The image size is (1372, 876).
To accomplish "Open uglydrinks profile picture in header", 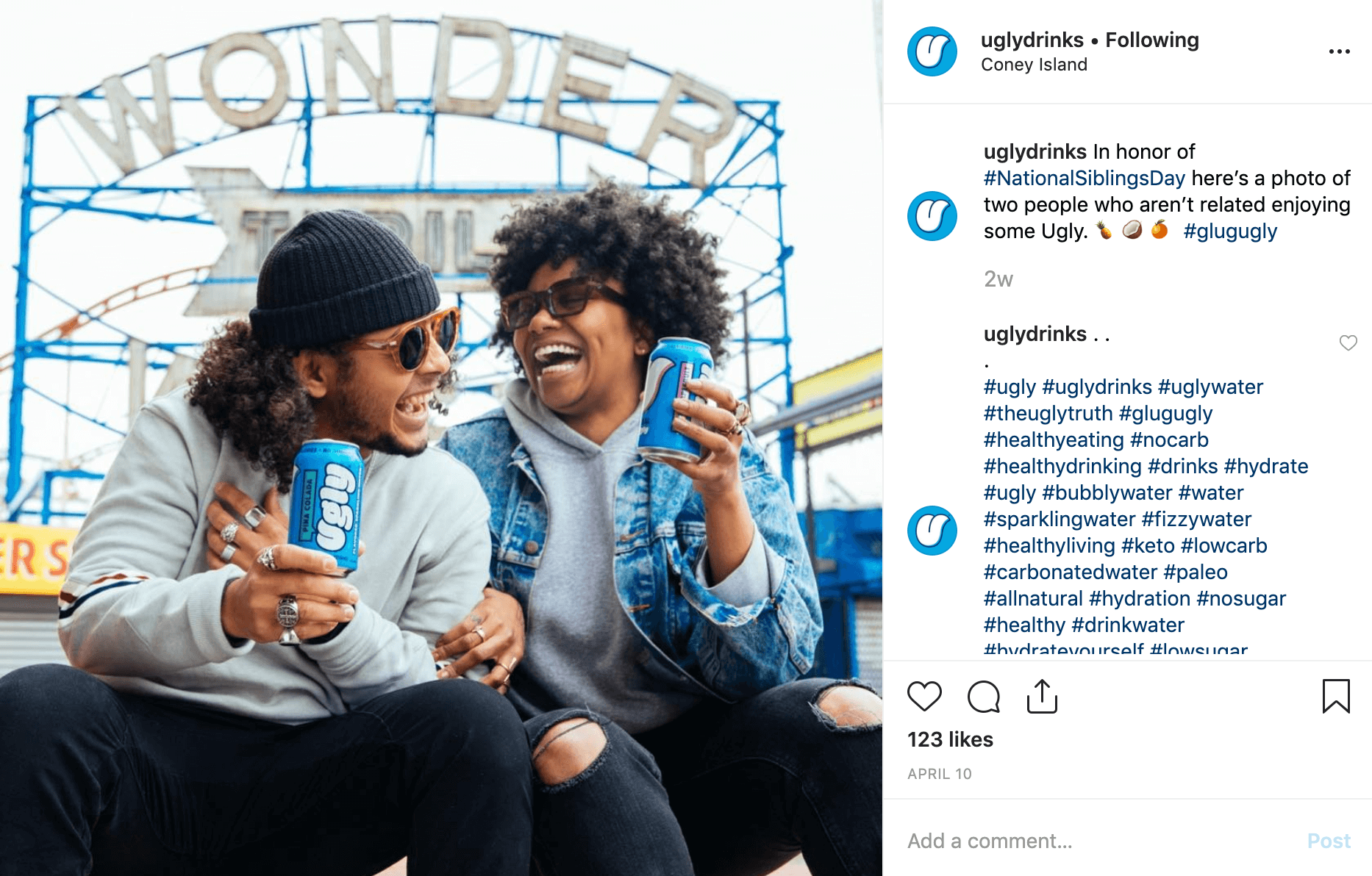I will pyautogui.click(x=932, y=51).
